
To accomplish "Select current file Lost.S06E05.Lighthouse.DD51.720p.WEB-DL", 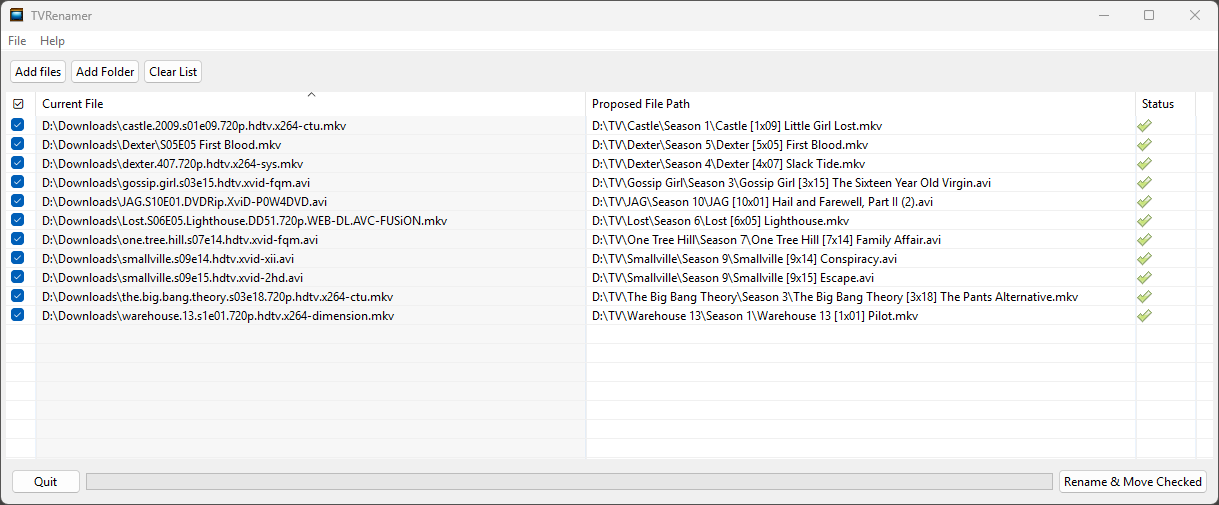I will tap(244, 221).
